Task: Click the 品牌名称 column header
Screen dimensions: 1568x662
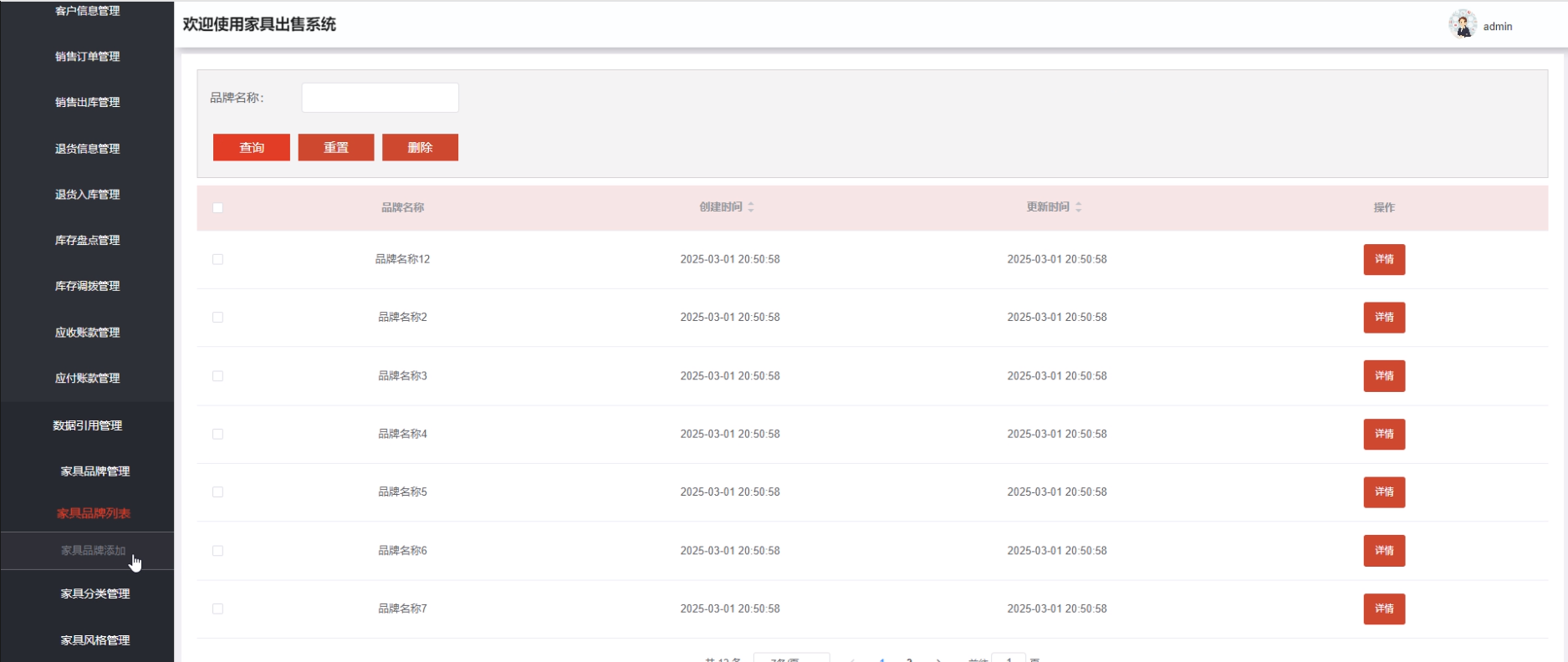Action: (x=402, y=207)
